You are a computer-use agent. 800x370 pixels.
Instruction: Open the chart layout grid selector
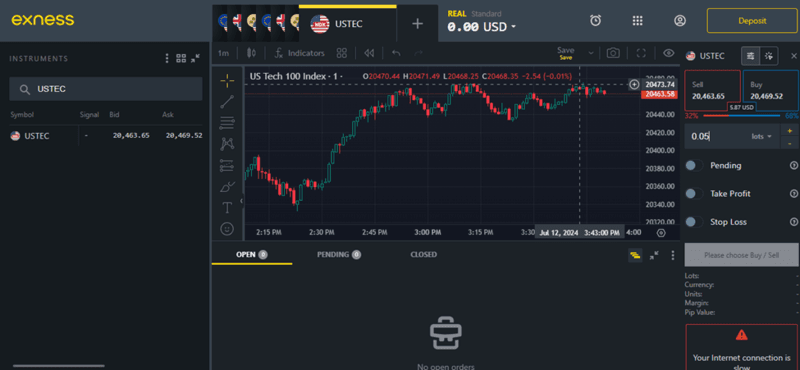(342, 53)
